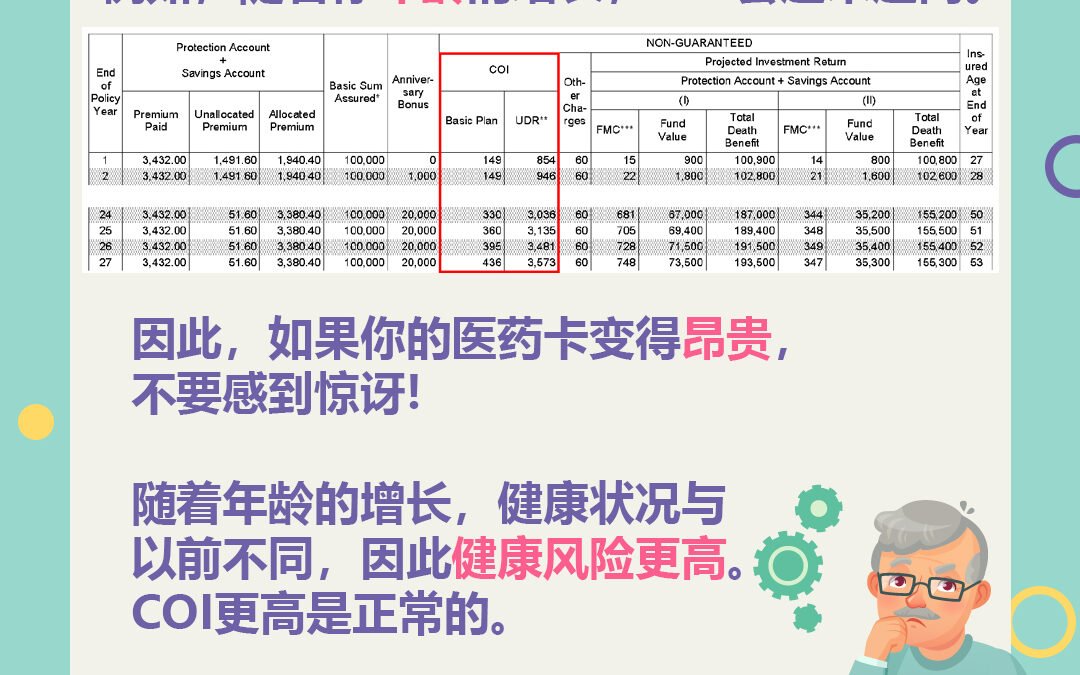Click the small gear above the man's head
Viewport: 1080px width, 675px height.
[819, 510]
